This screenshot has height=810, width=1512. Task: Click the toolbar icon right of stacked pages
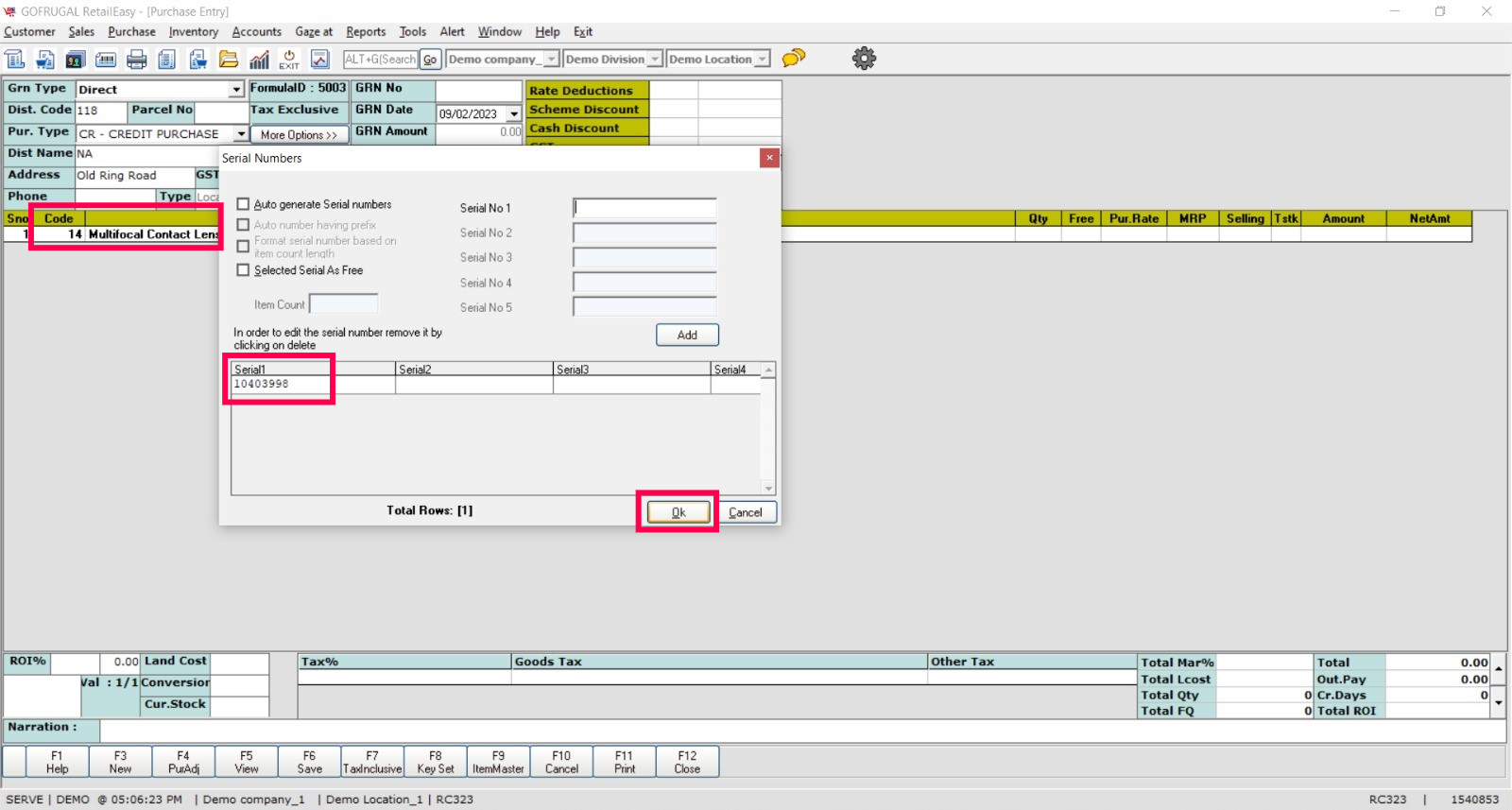(x=198, y=60)
